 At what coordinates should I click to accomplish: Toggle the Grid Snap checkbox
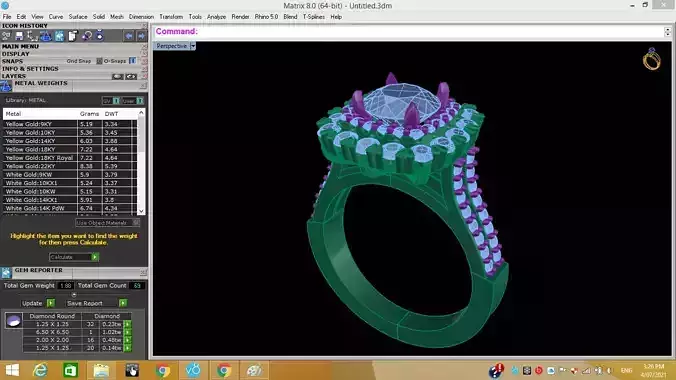pyautogui.click(x=99, y=61)
